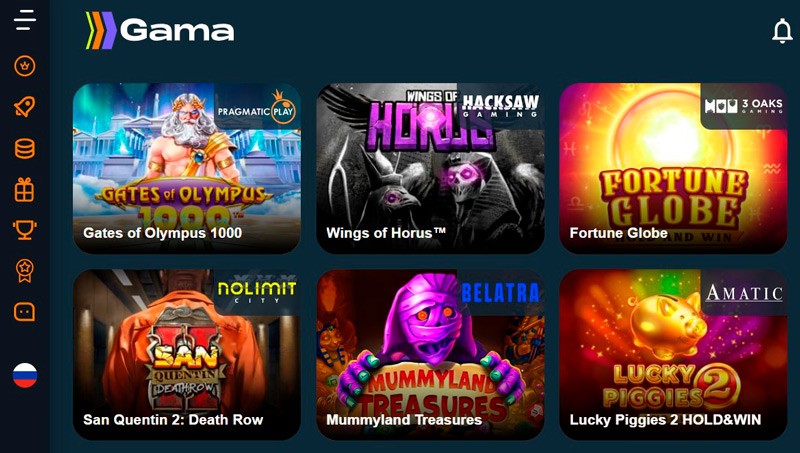Click the chat support face icon
This screenshot has width=800, height=453.
point(24,312)
